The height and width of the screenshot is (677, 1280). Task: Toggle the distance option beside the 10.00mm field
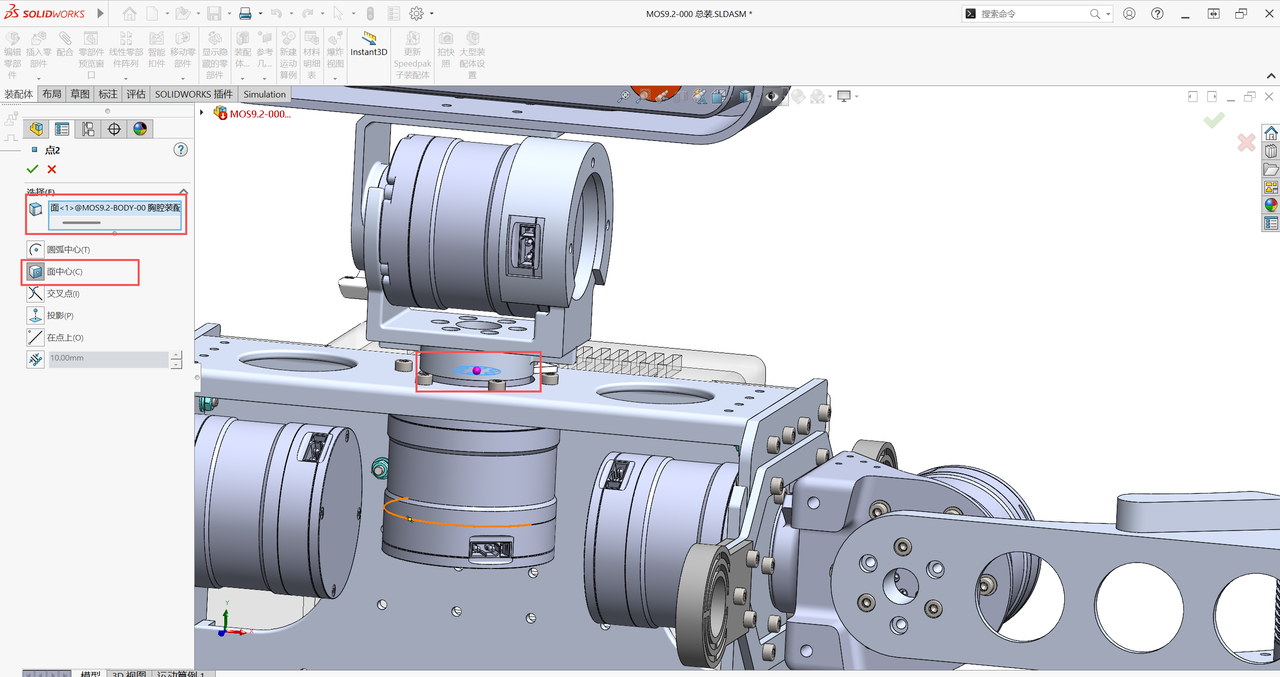point(36,359)
